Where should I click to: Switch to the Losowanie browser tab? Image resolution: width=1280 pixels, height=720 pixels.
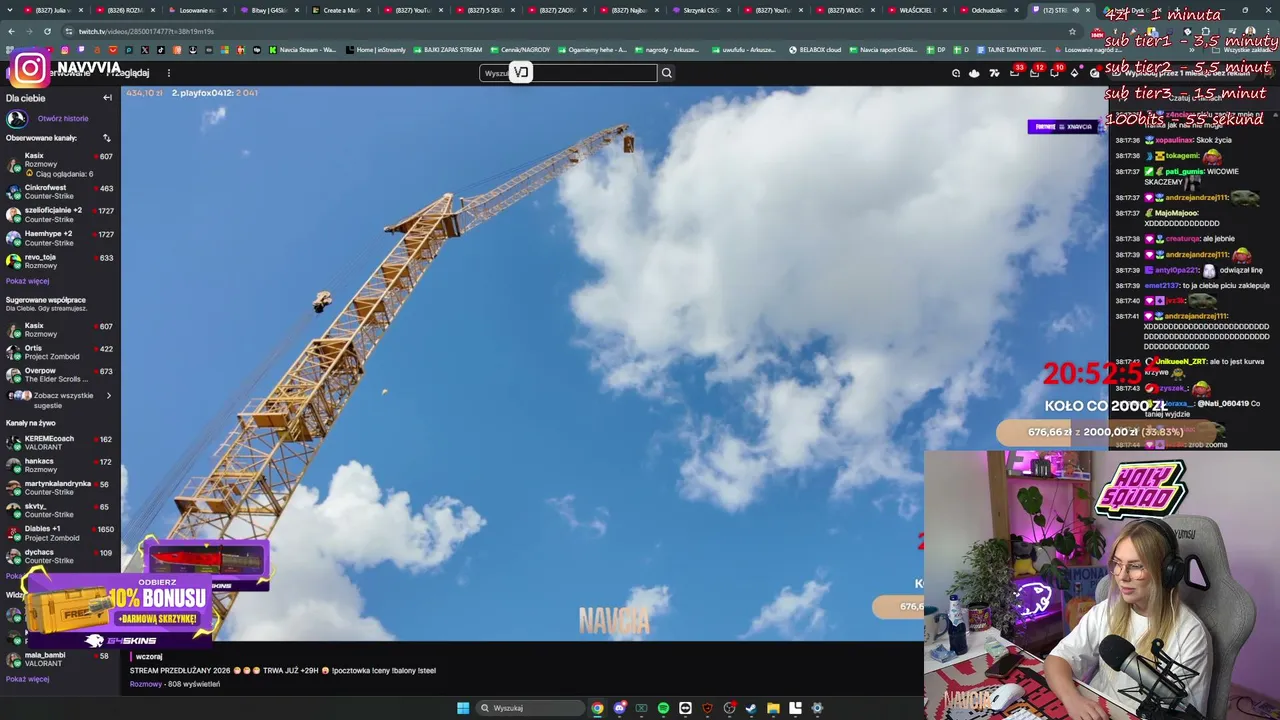coord(197,10)
